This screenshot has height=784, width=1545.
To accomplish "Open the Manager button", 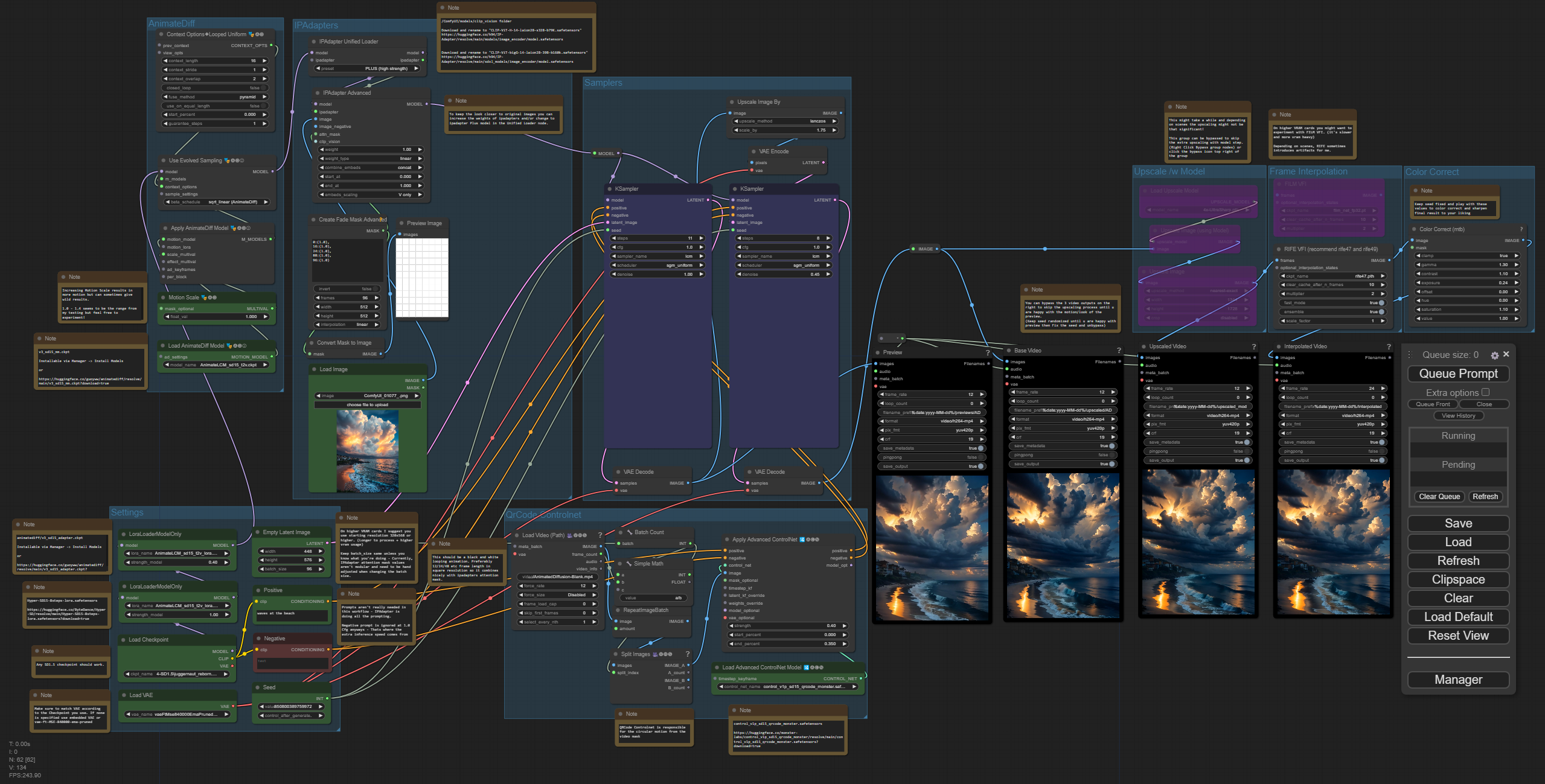I will pyautogui.click(x=1457, y=680).
